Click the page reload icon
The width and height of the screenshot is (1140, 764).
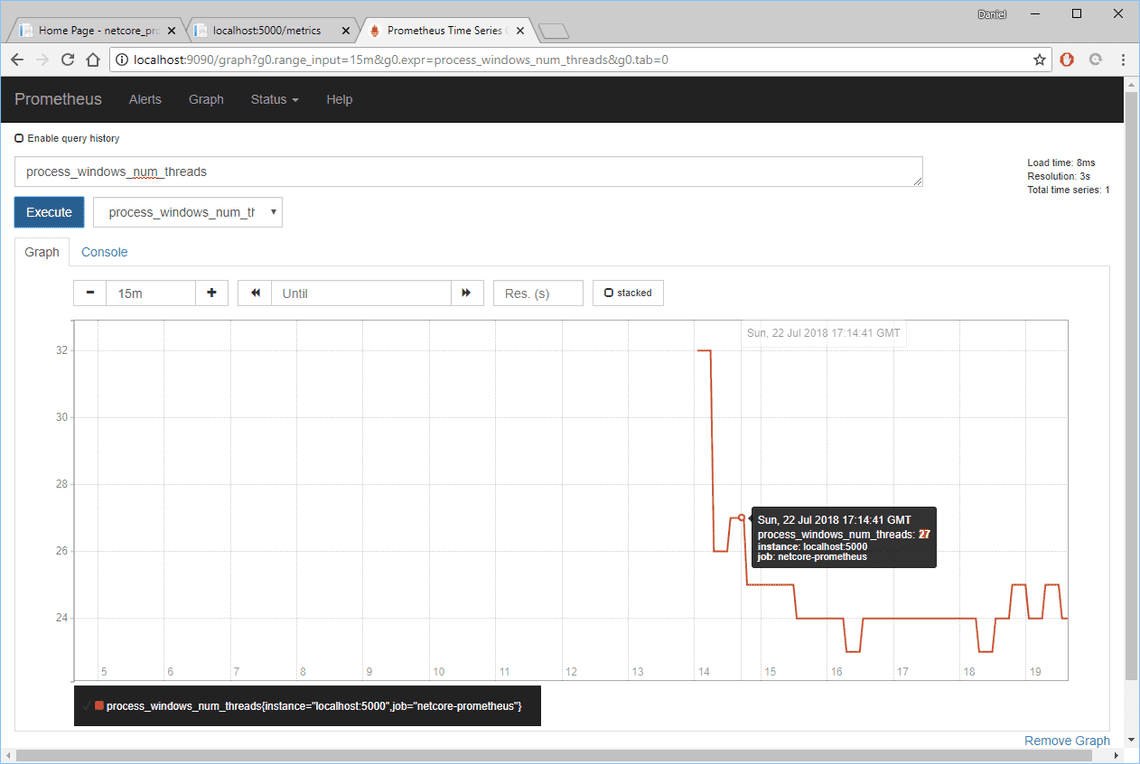67,59
